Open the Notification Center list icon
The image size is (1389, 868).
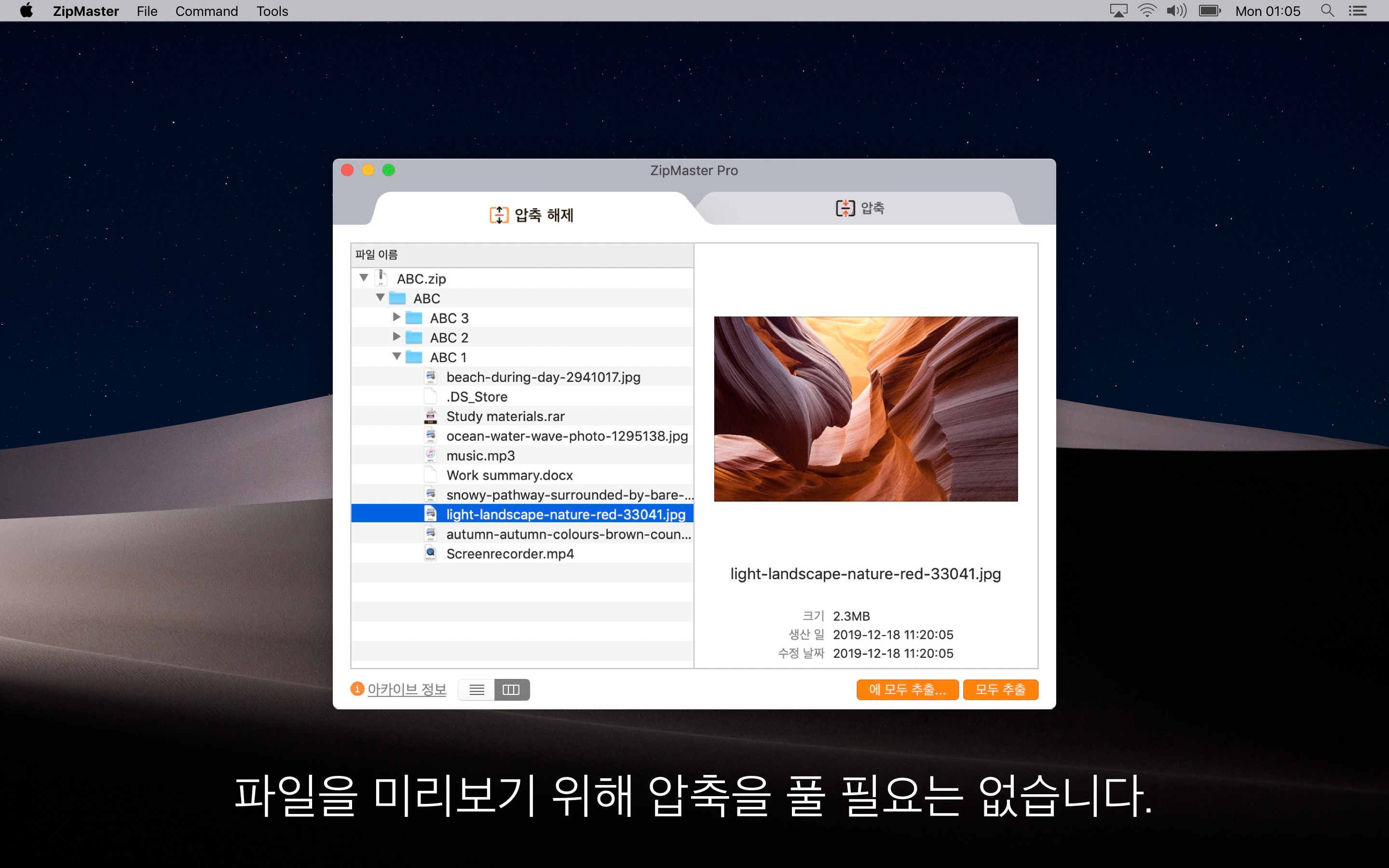[x=1358, y=11]
